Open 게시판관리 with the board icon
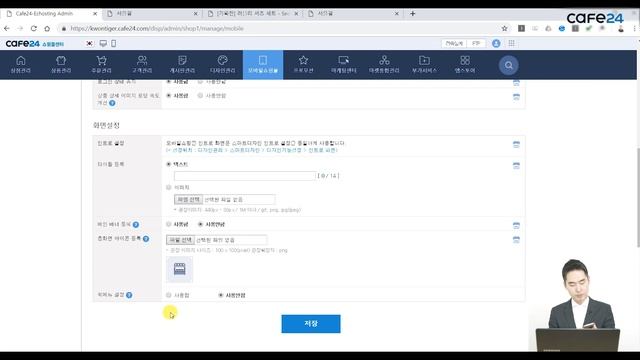This screenshot has width=640, height=360. (x=182, y=65)
